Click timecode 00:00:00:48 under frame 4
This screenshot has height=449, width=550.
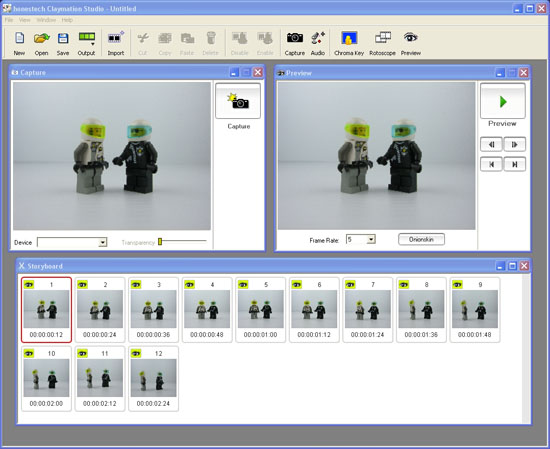click(207, 335)
